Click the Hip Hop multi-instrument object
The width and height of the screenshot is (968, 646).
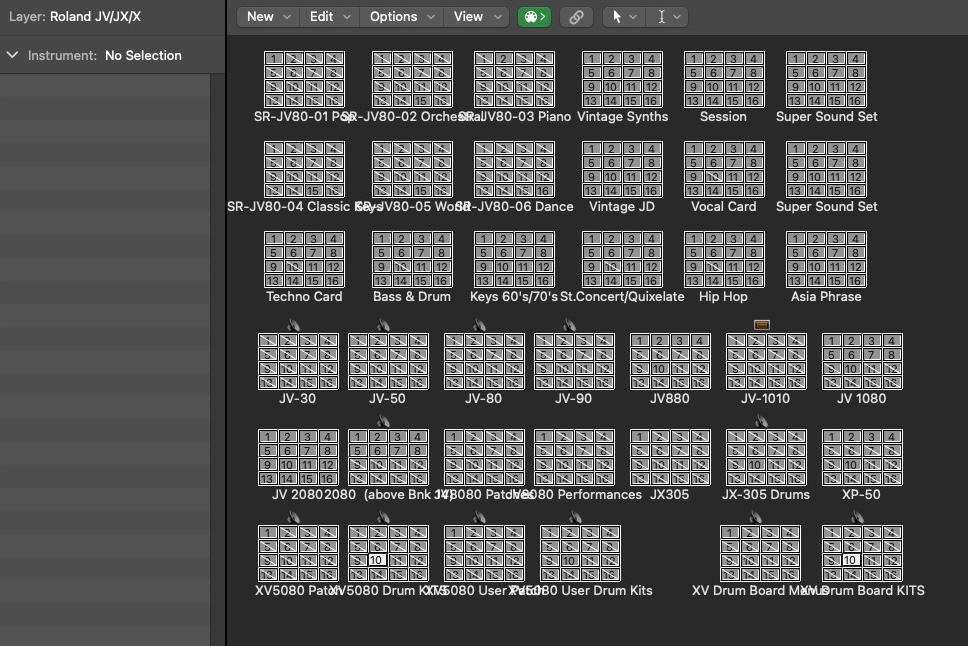(x=724, y=260)
